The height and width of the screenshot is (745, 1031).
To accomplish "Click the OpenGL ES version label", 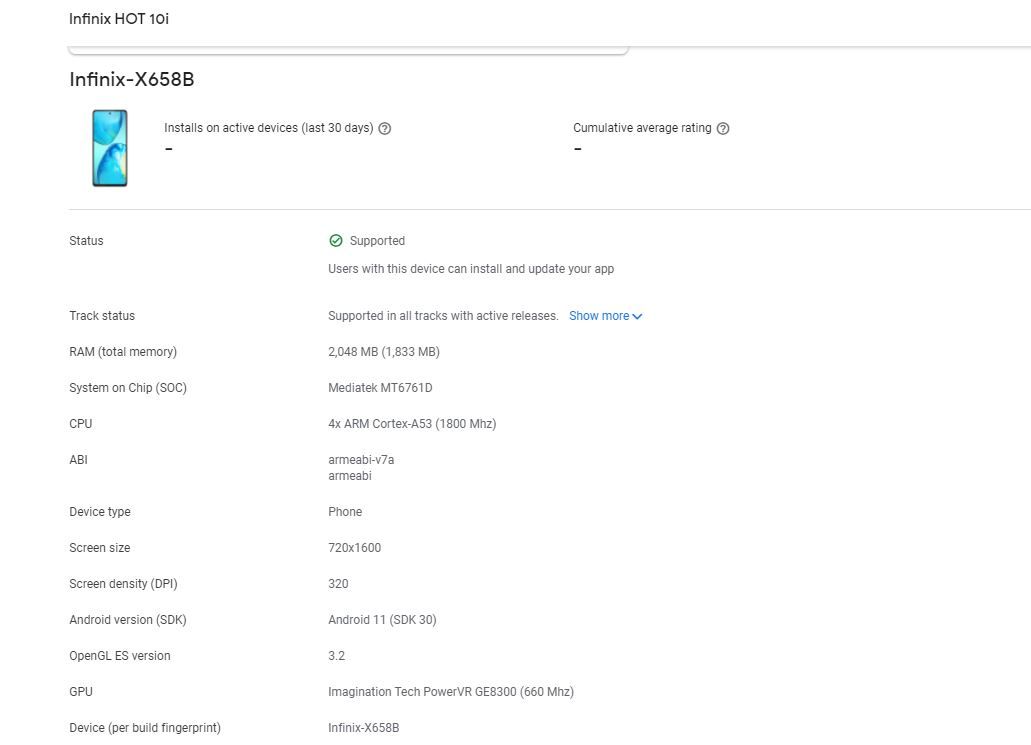I will 120,656.
